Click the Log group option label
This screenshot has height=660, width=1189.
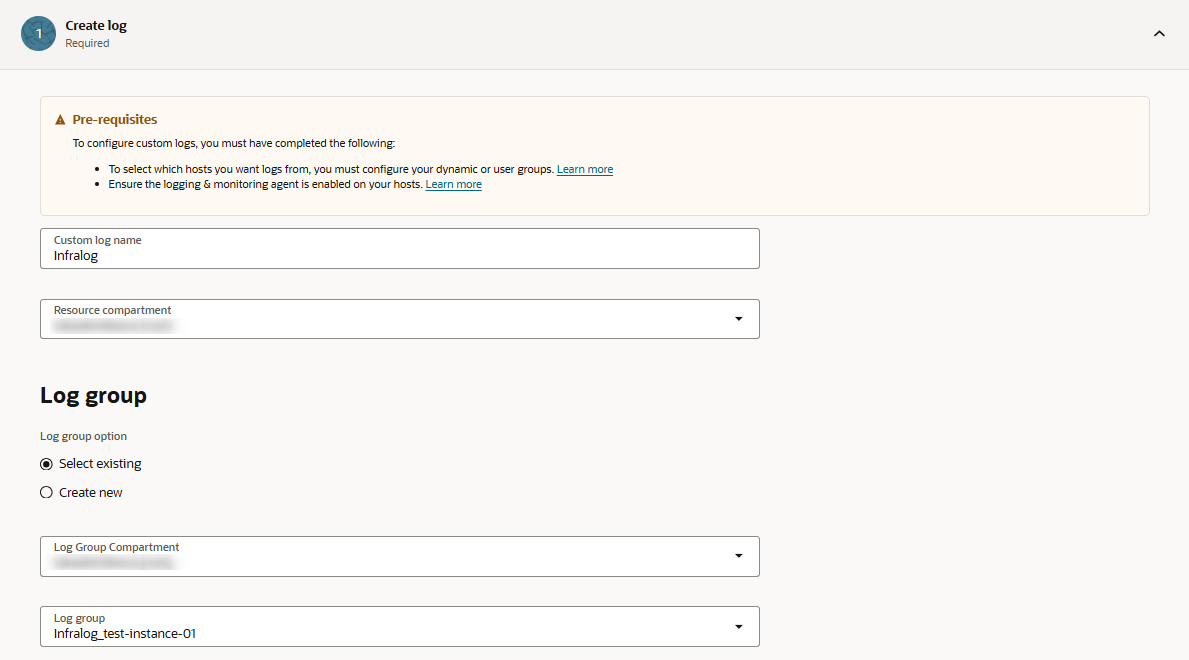point(83,437)
